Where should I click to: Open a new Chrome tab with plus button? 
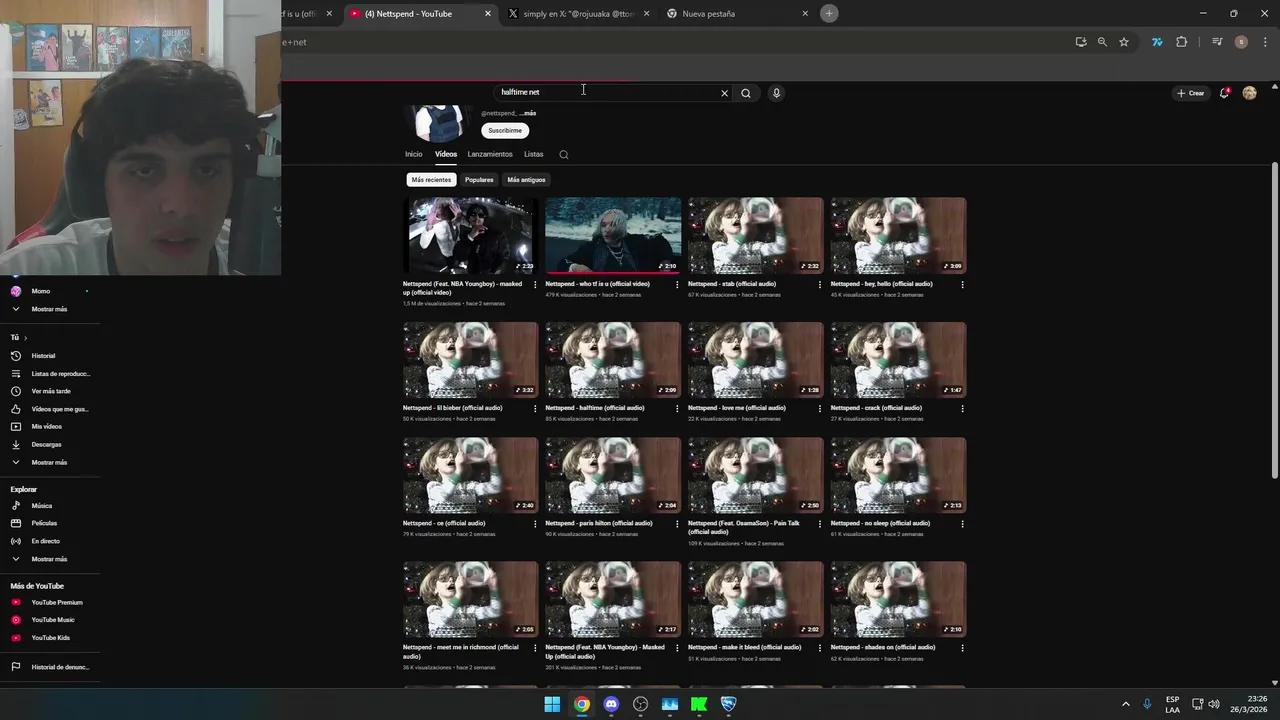pos(829,13)
